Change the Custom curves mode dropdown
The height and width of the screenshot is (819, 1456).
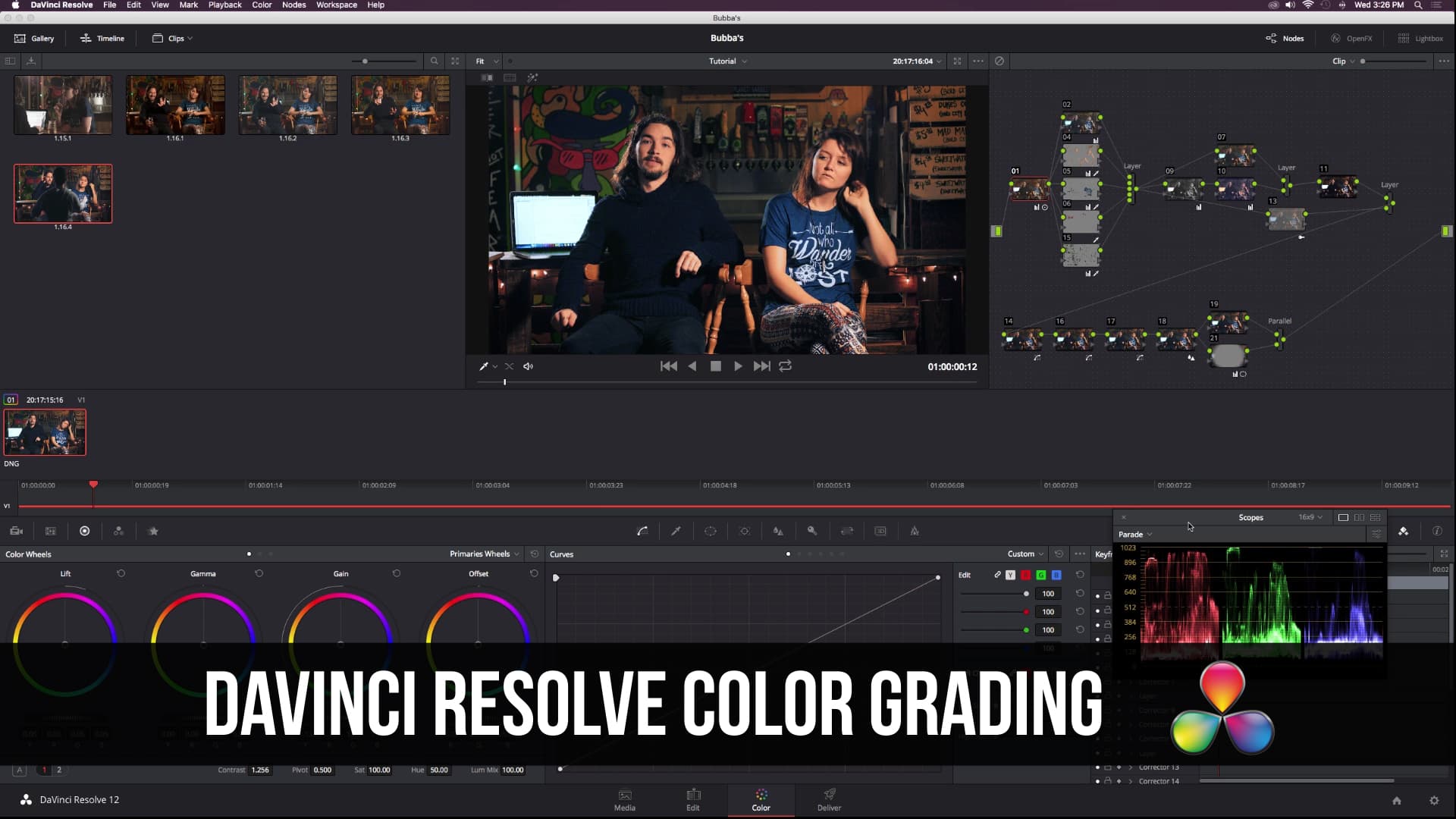[1024, 554]
